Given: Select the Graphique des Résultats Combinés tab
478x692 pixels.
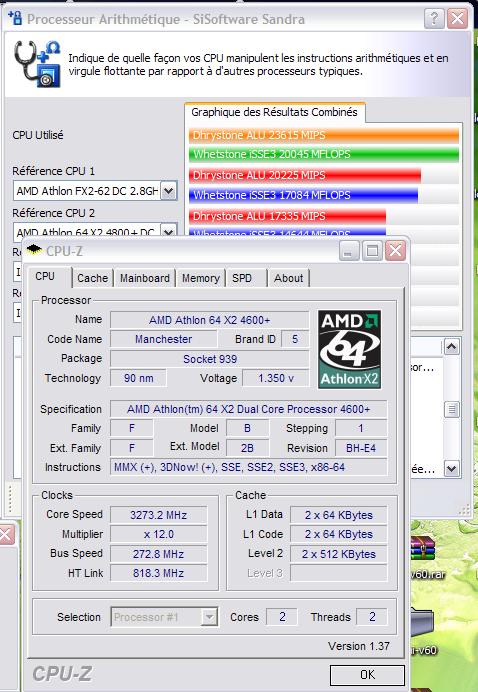Looking at the screenshot, I should click(x=274, y=112).
